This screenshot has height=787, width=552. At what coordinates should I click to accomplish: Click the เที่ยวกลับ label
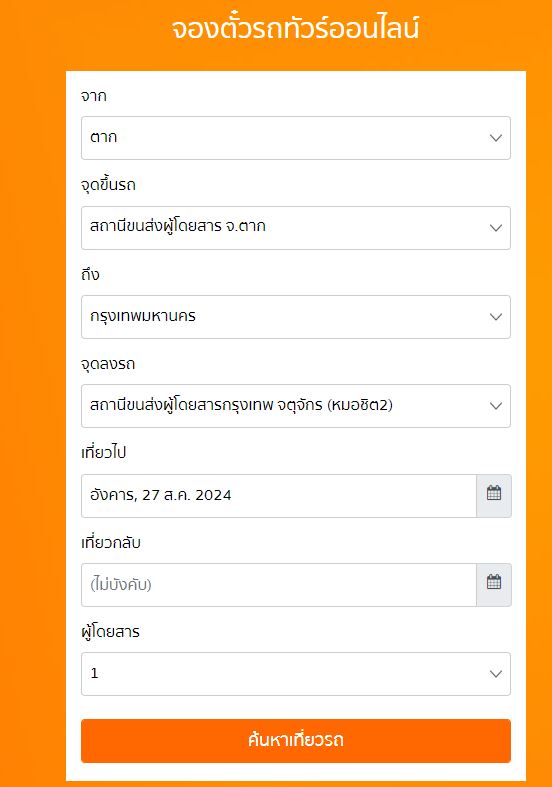(111, 543)
